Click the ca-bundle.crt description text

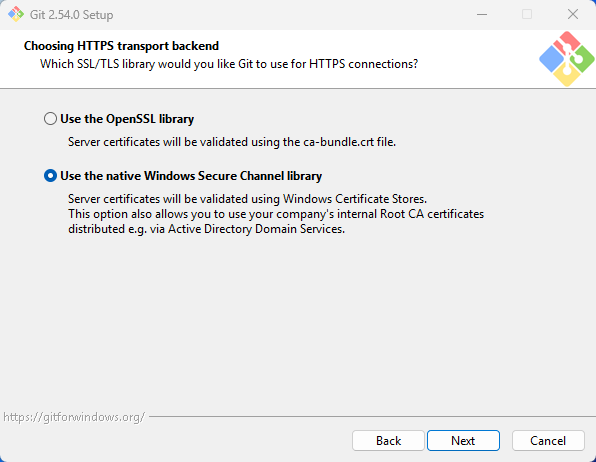click(x=232, y=142)
